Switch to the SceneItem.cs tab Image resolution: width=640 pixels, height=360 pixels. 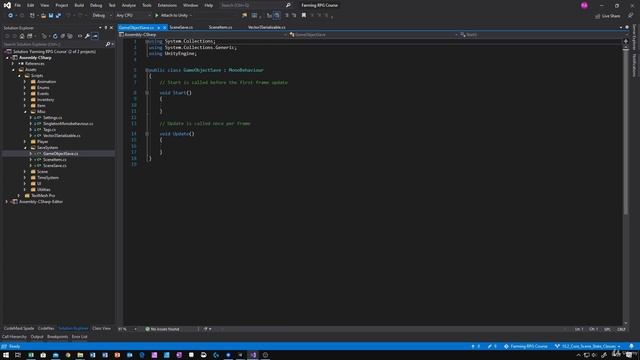tap(220, 27)
